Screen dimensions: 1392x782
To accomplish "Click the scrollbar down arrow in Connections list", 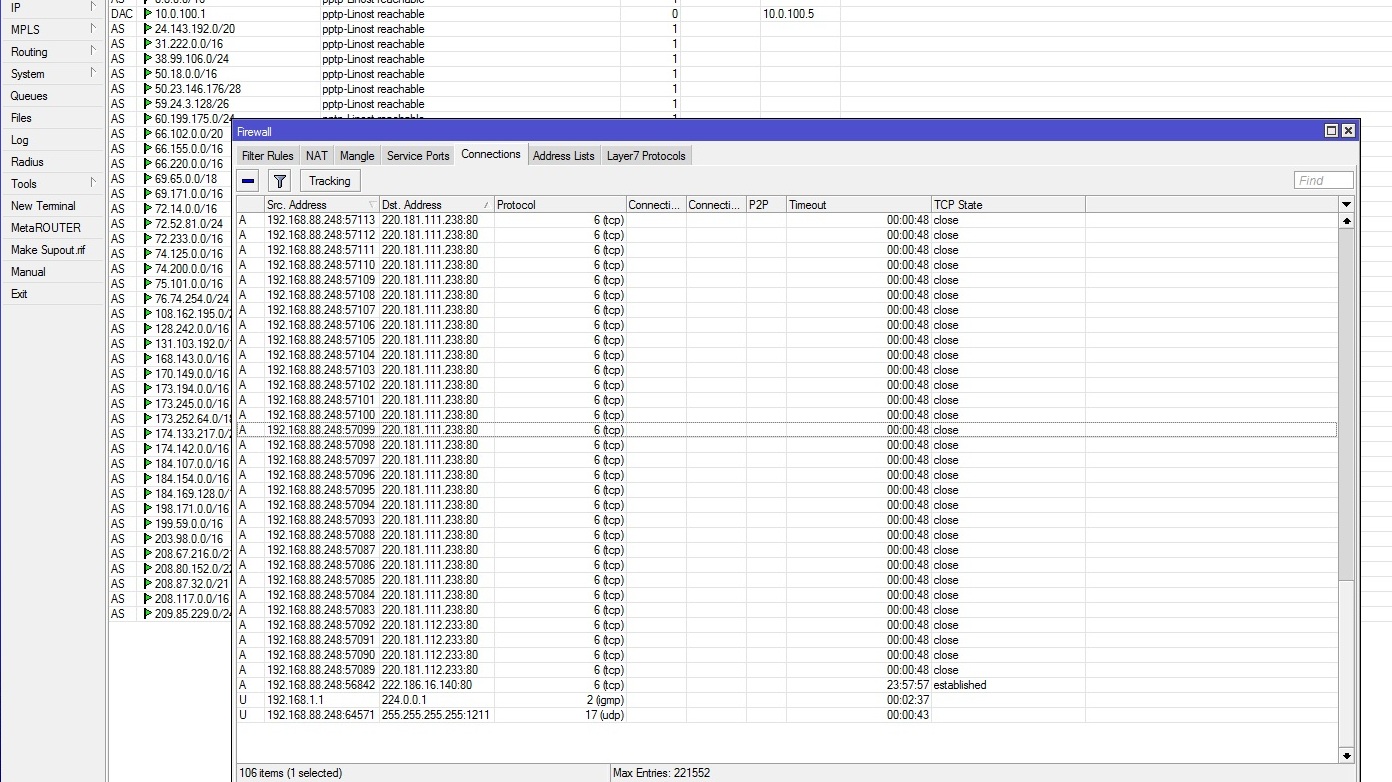I will [1346, 756].
